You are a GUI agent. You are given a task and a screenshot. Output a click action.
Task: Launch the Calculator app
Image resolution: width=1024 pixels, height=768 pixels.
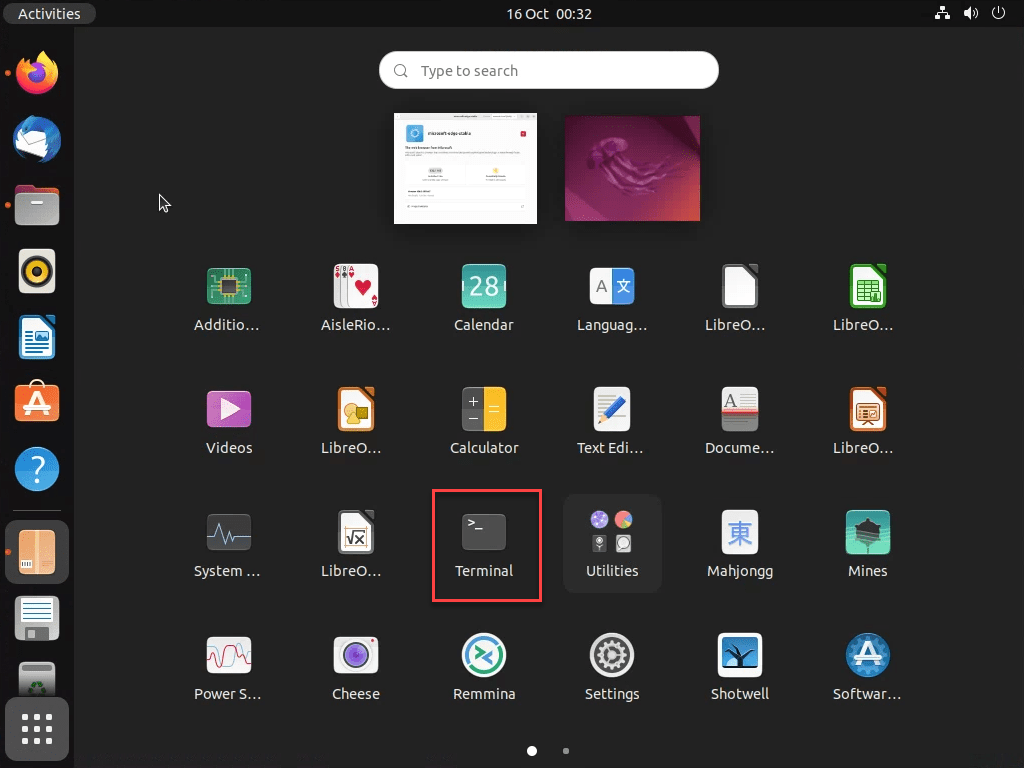[484, 409]
